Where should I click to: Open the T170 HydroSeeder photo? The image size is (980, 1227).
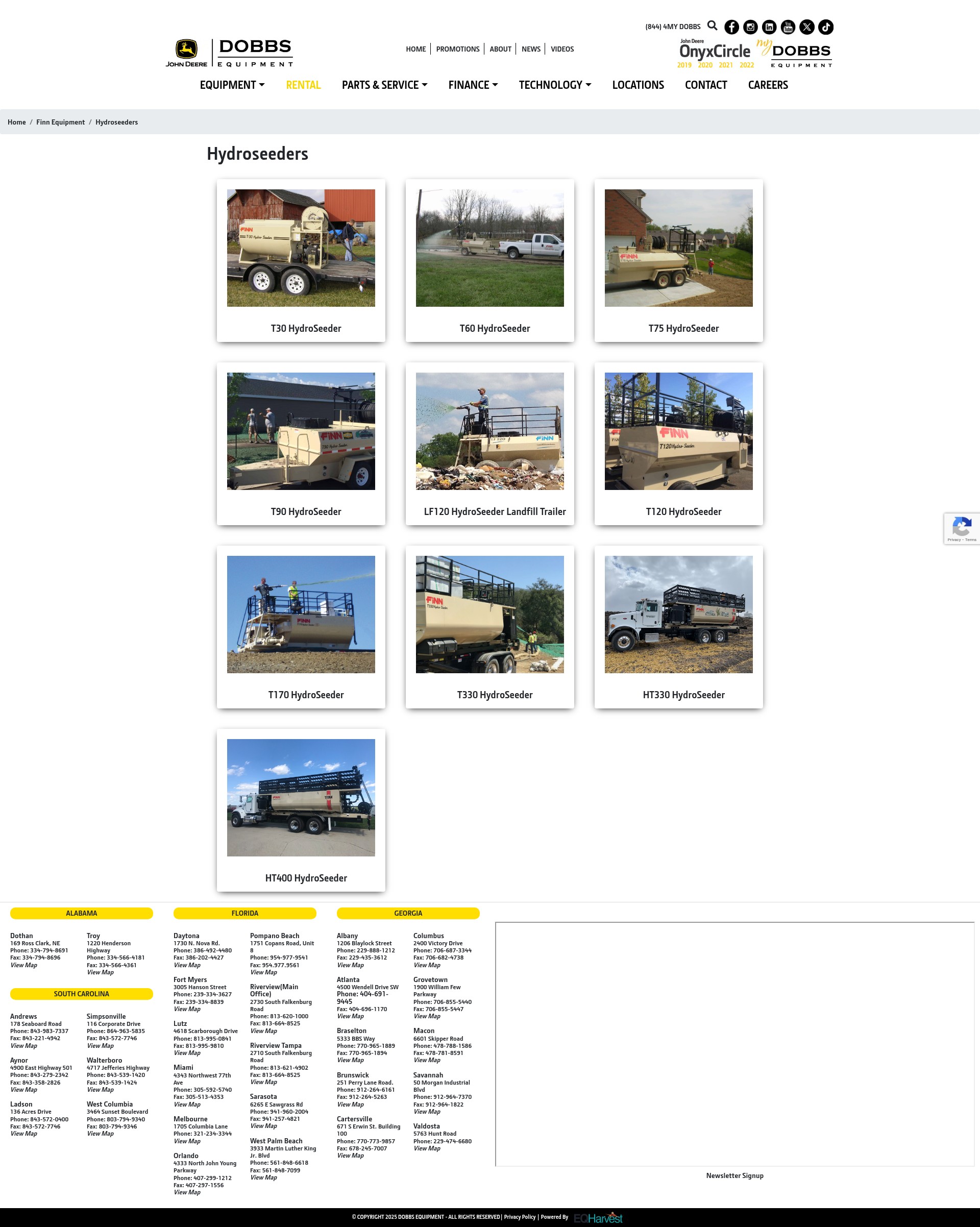[x=301, y=615]
